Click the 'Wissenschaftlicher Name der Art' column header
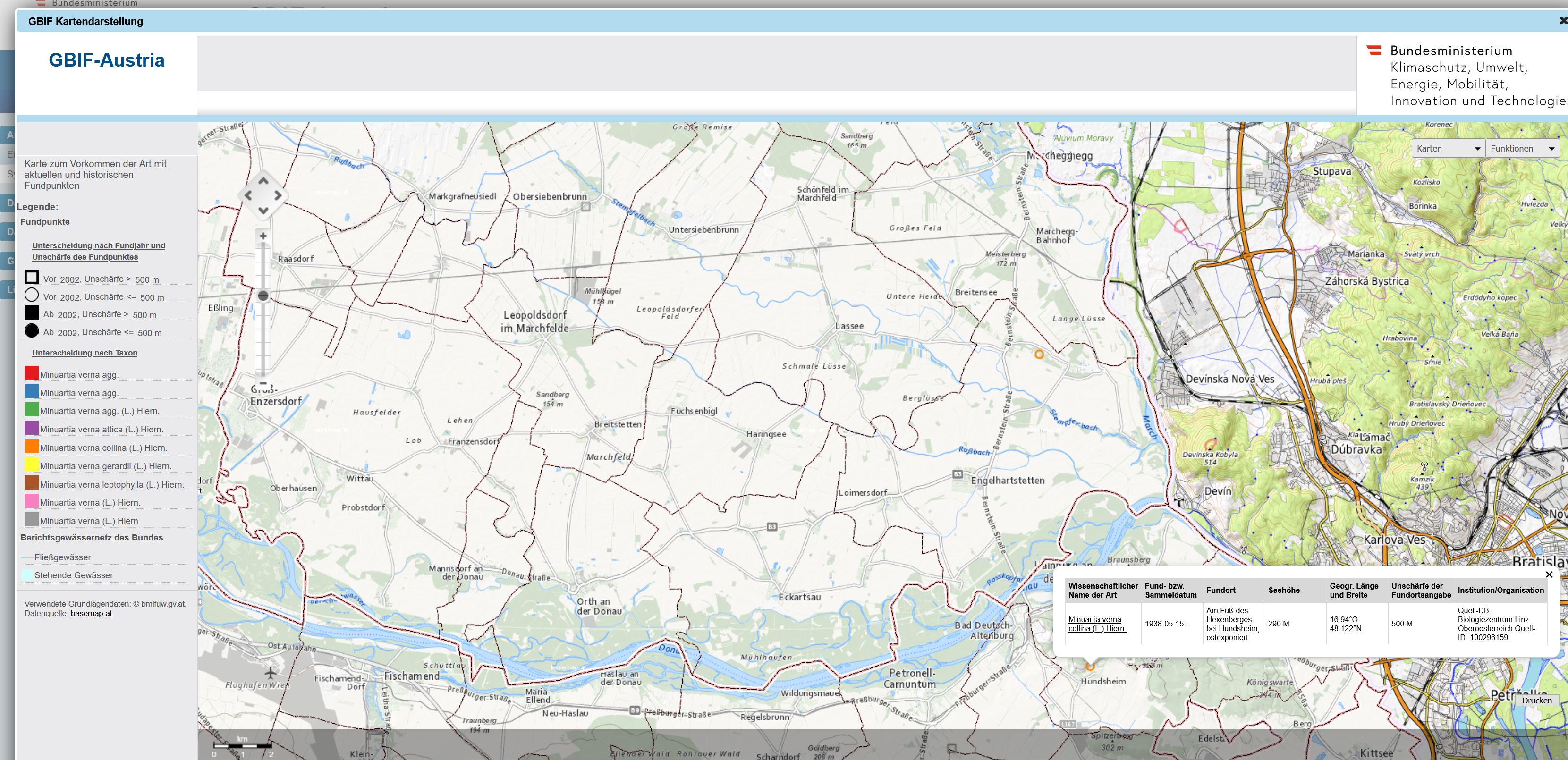The width and height of the screenshot is (1568, 760). (x=1103, y=590)
